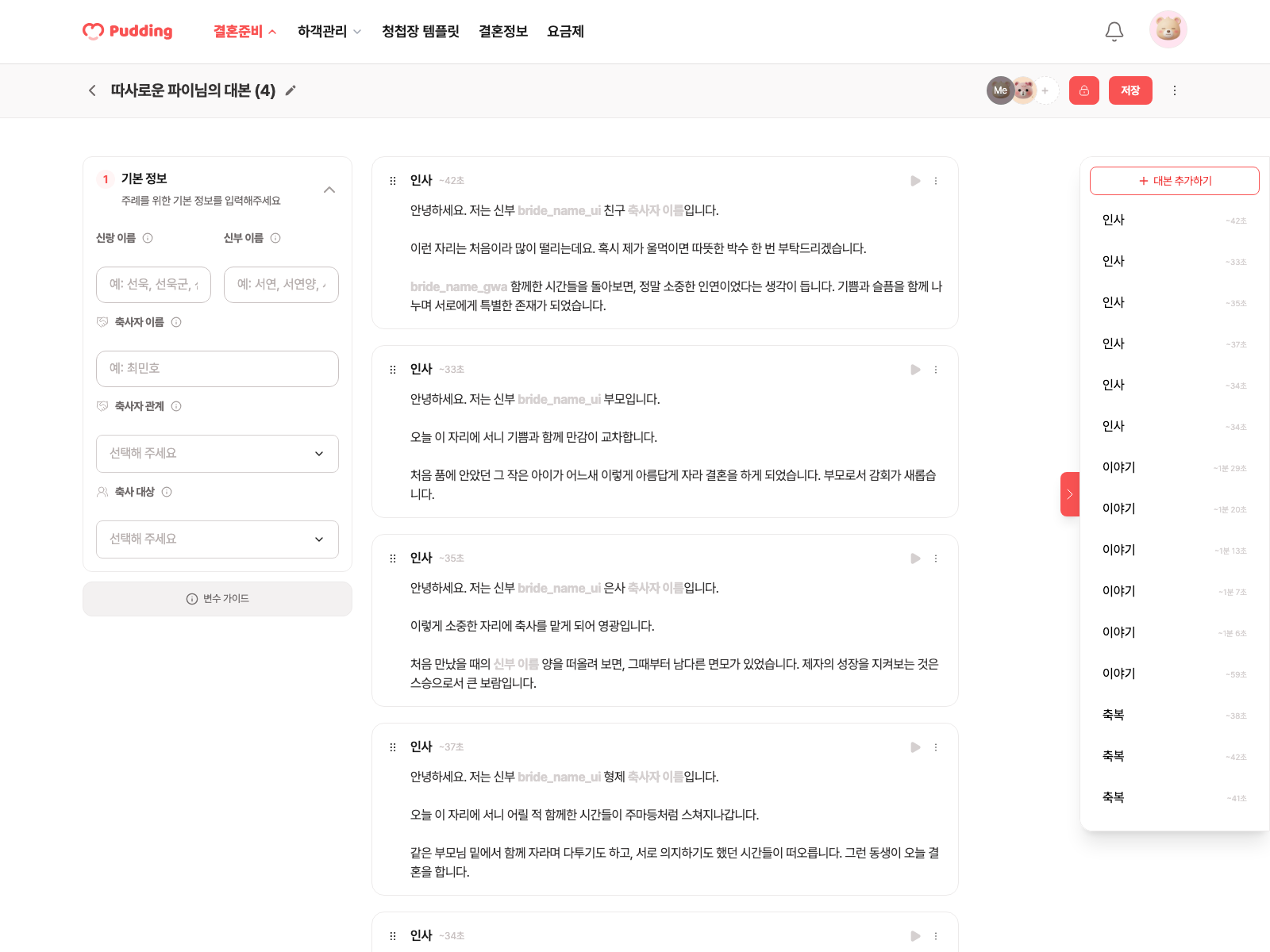Open 요금제 page

pos(565,32)
